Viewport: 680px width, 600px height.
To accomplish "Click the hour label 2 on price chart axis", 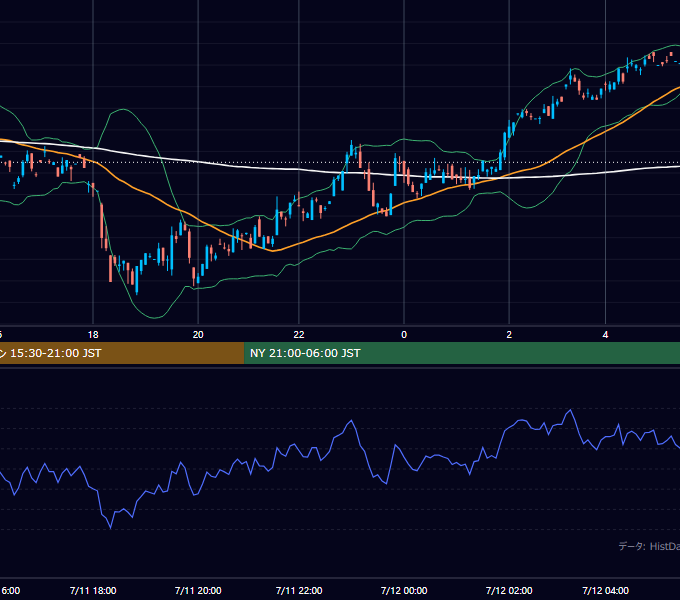I will click(509, 335).
